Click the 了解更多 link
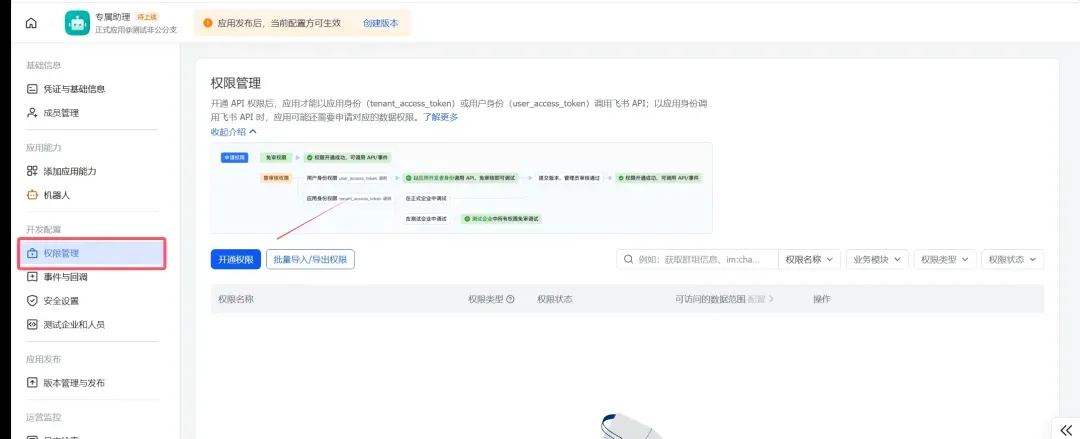Viewport: 1080px width, 439px height. pos(440,117)
